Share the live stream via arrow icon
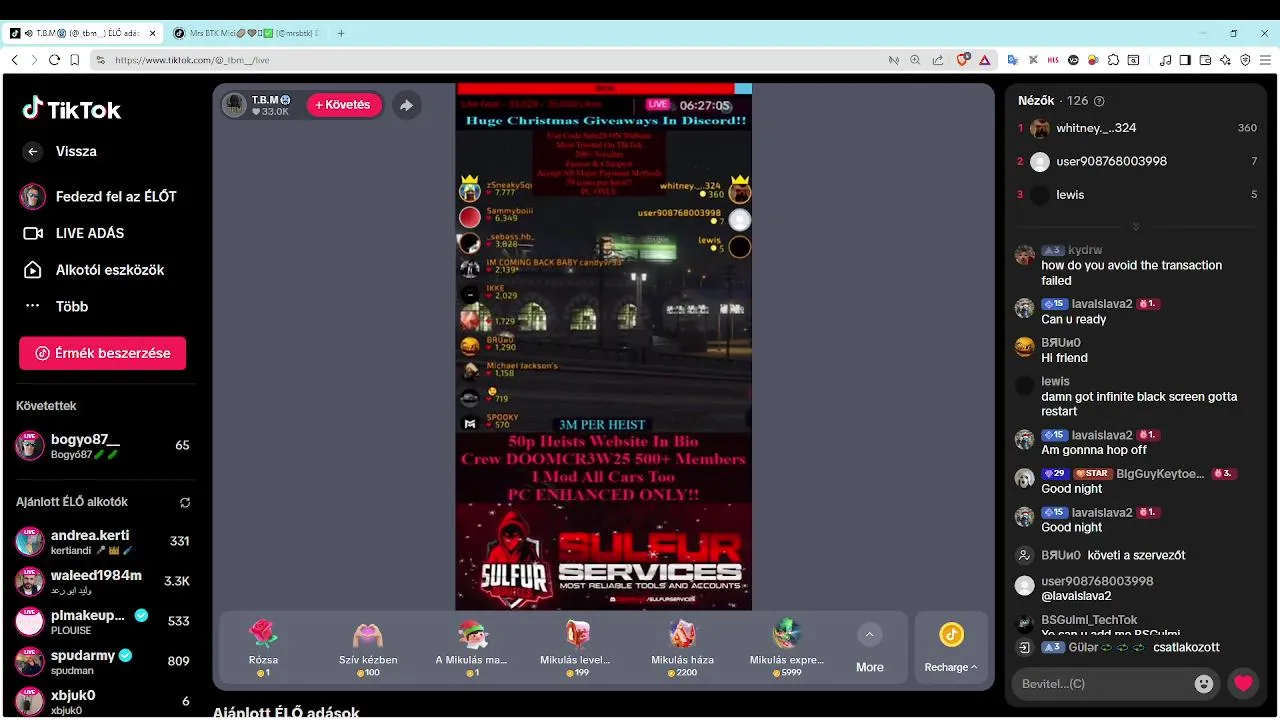 tap(406, 105)
